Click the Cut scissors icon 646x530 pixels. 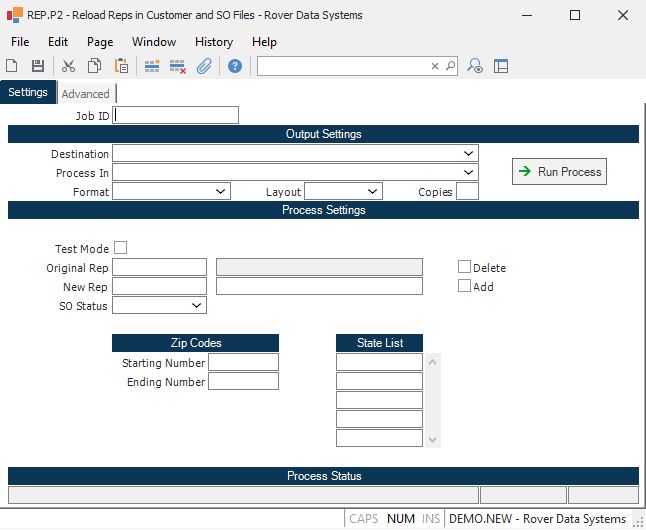point(68,66)
